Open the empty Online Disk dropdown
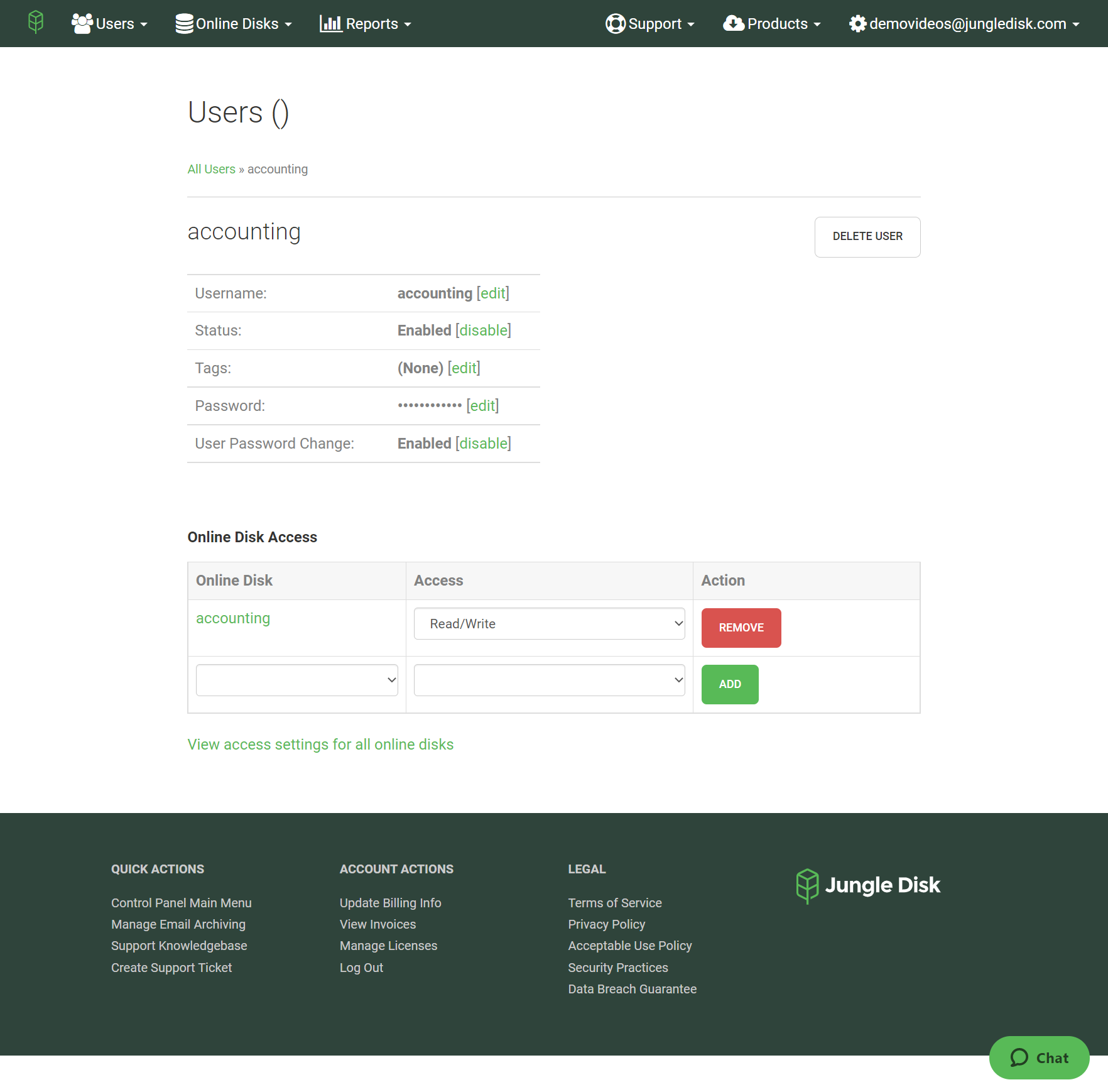The height and width of the screenshot is (1092, 1108). [296, 680]
